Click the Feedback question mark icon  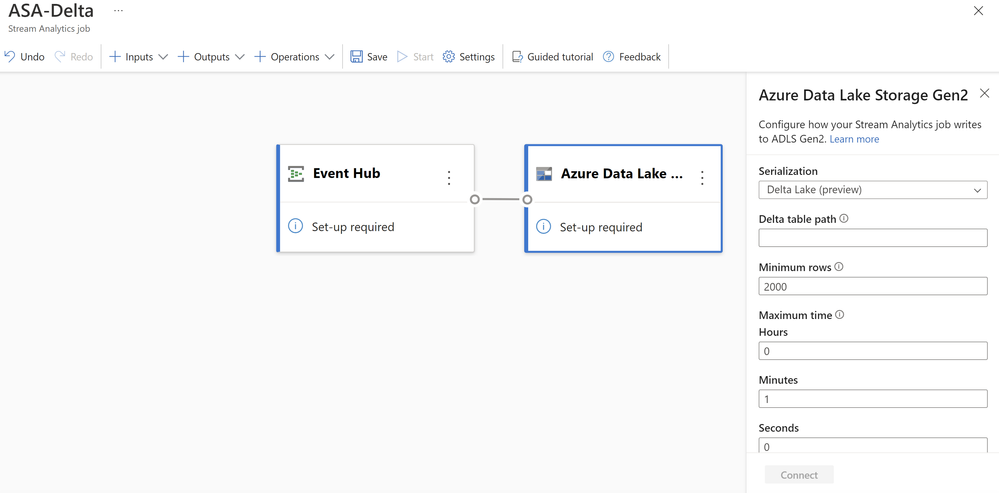pyautogui.click(x=608, y=57)
